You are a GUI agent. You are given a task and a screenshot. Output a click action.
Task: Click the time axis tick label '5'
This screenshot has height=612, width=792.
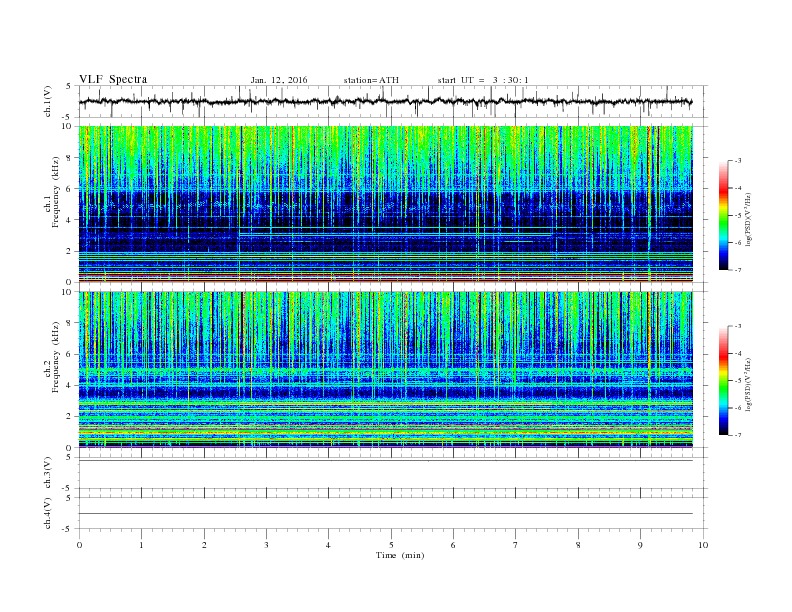[x=391, y=545]
